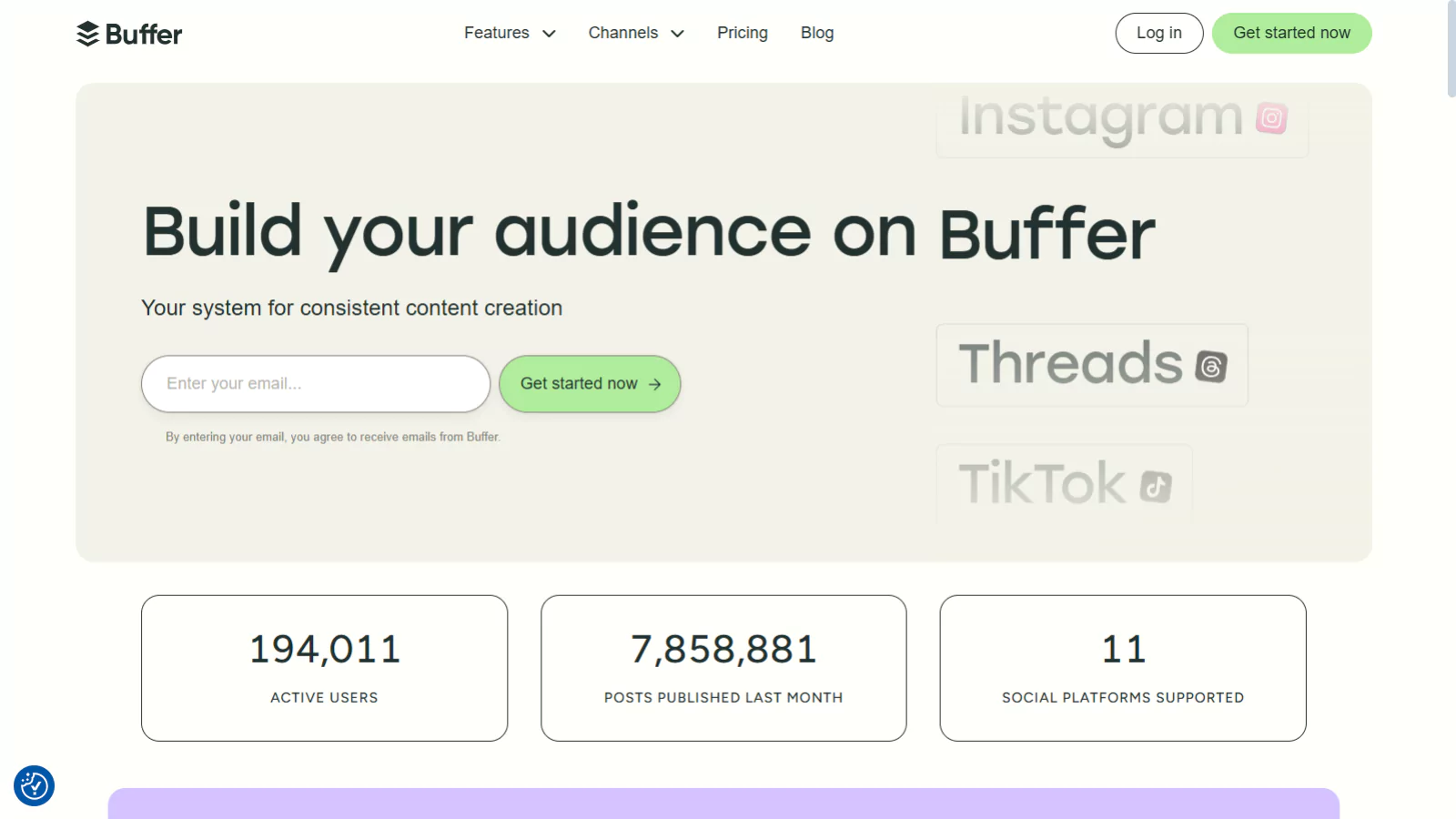Image resolution: width=1456 pixels, height=819 pixels.
Task: Click the SOCIAL PLATFORMS SUPPORTED label
Action: pyautogui.click(x=1123, y=698)
